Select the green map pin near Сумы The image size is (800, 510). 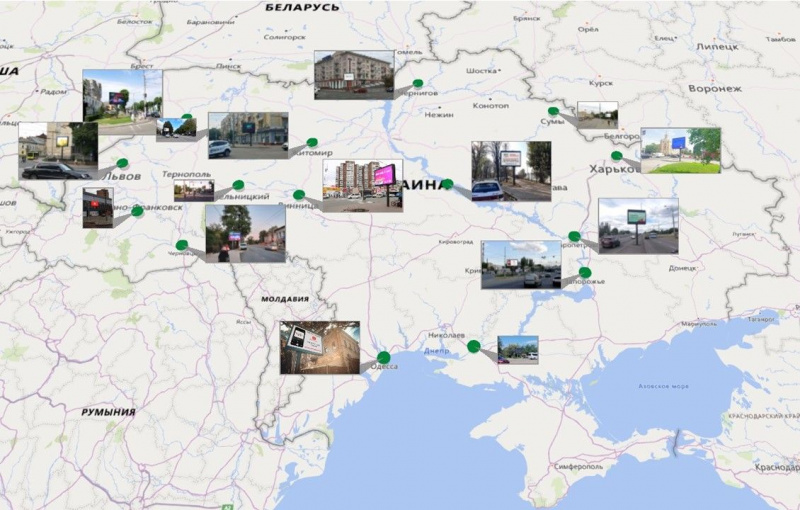553,111
